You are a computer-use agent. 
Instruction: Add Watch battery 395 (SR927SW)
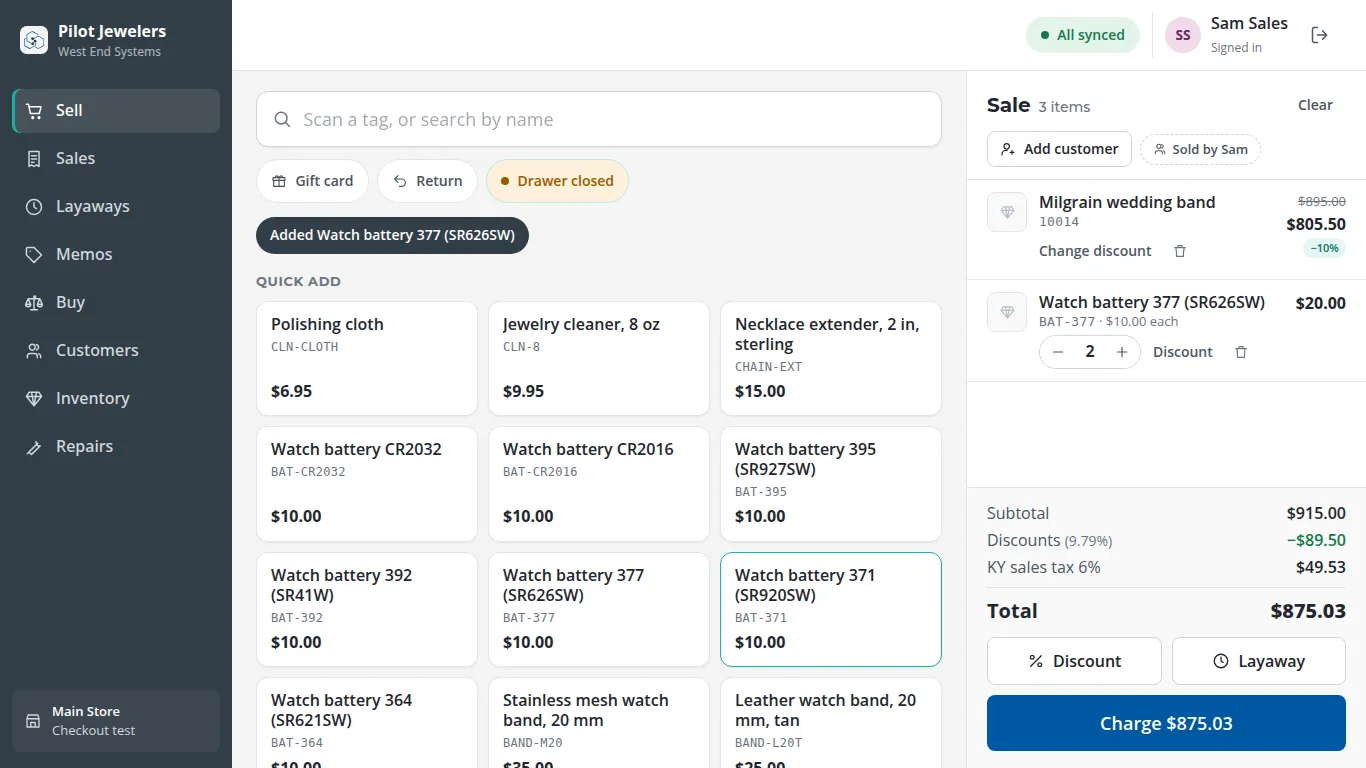click(x=831, y=484)
